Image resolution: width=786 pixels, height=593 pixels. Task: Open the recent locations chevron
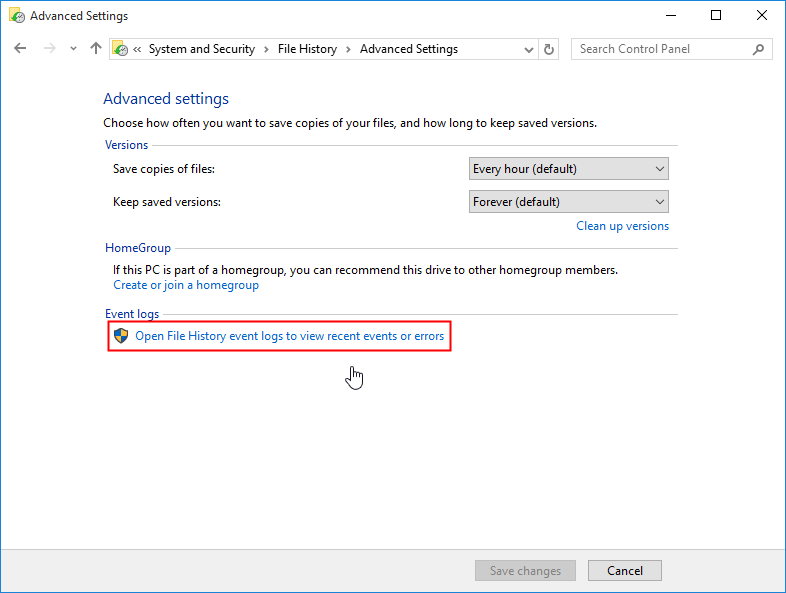(x=73, y=49)
